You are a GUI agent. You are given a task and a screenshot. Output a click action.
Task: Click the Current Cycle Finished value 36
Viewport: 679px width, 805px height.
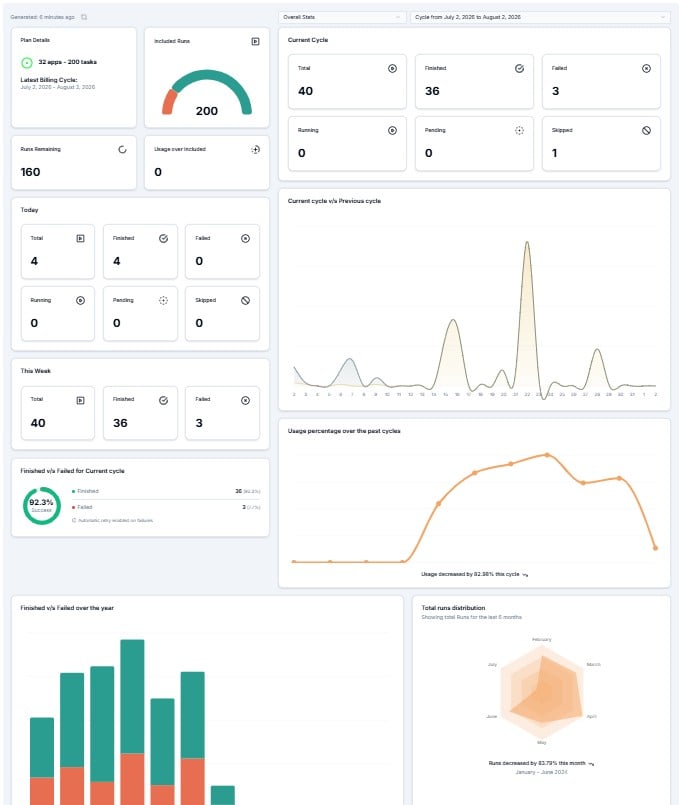point(432,91)
